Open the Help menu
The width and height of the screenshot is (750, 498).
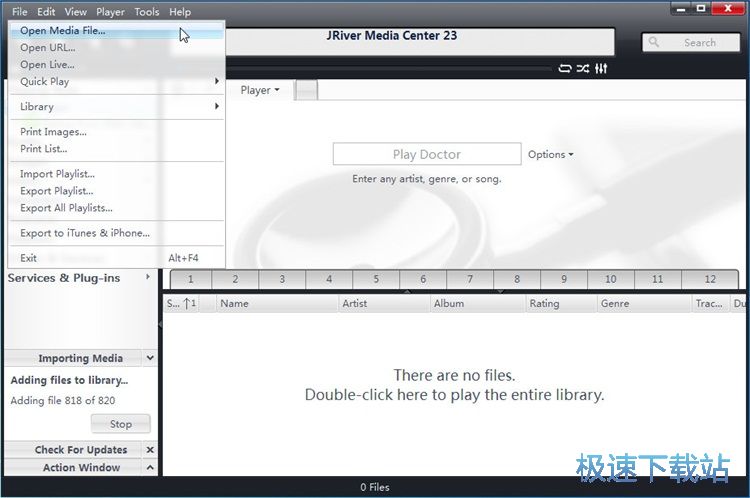coord(180,11)
